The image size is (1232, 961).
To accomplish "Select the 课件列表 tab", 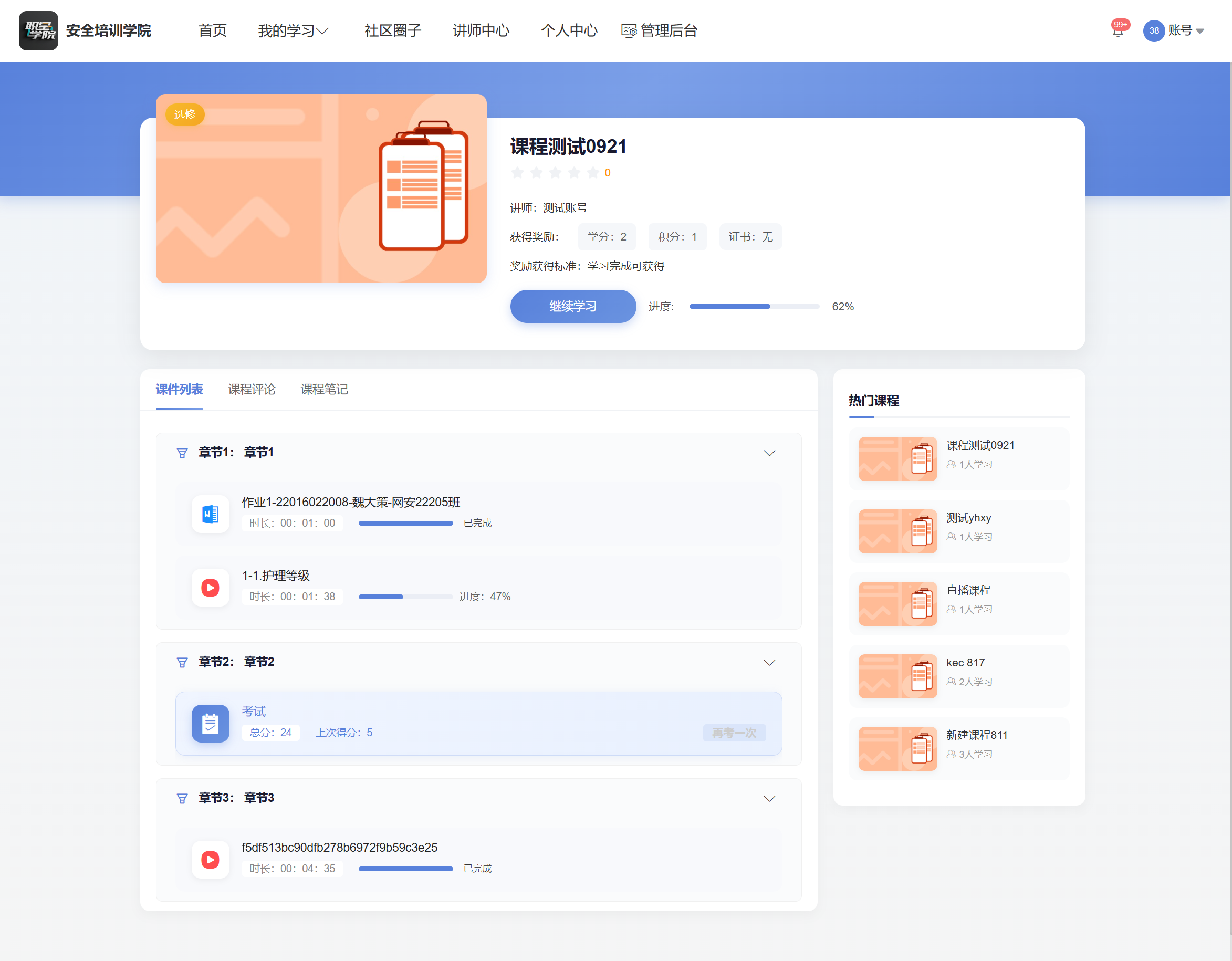I will pos(180,389).
